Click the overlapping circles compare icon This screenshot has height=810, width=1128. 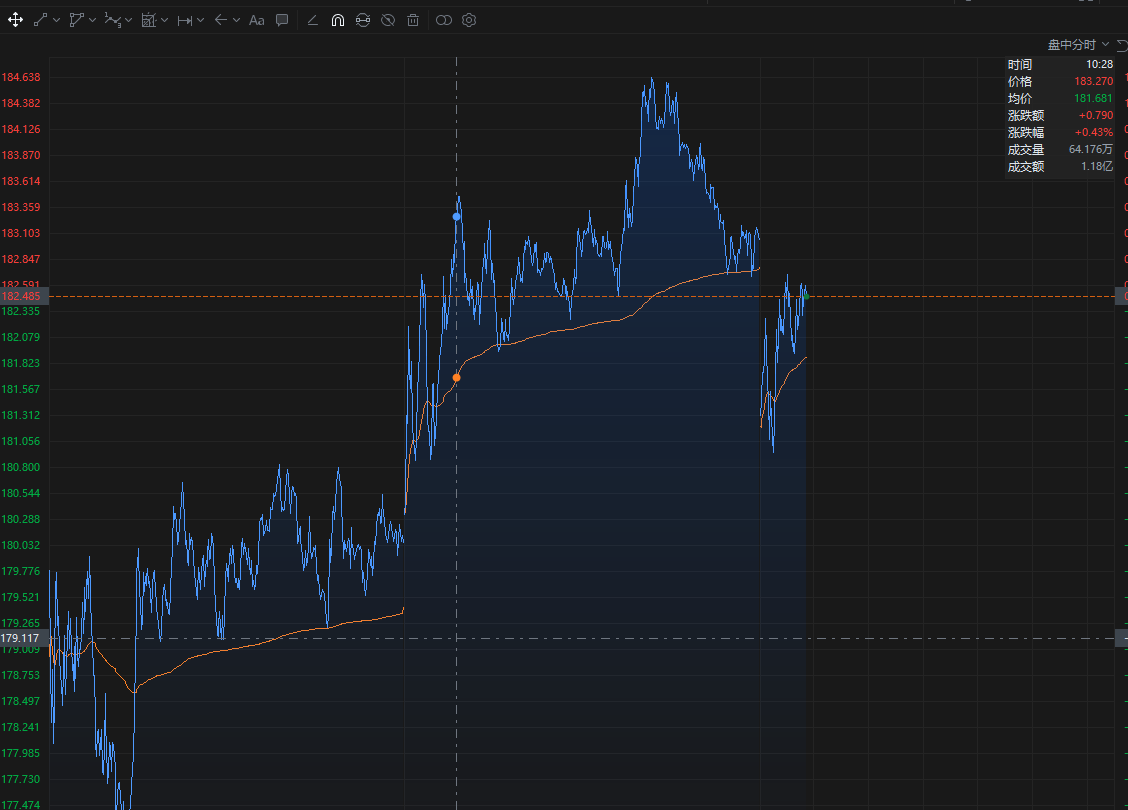pos(444,20)
